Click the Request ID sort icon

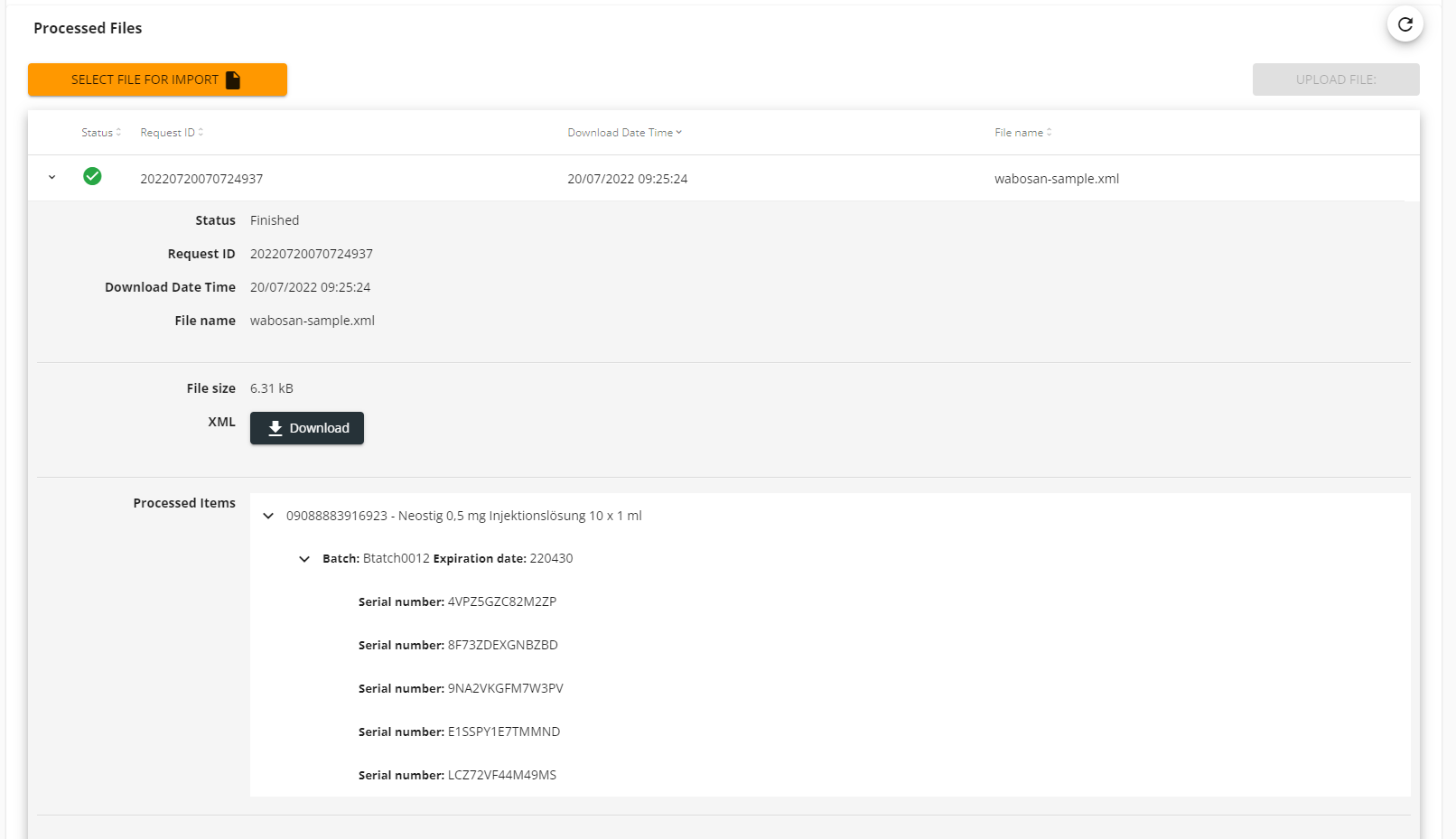pos(200,132)
